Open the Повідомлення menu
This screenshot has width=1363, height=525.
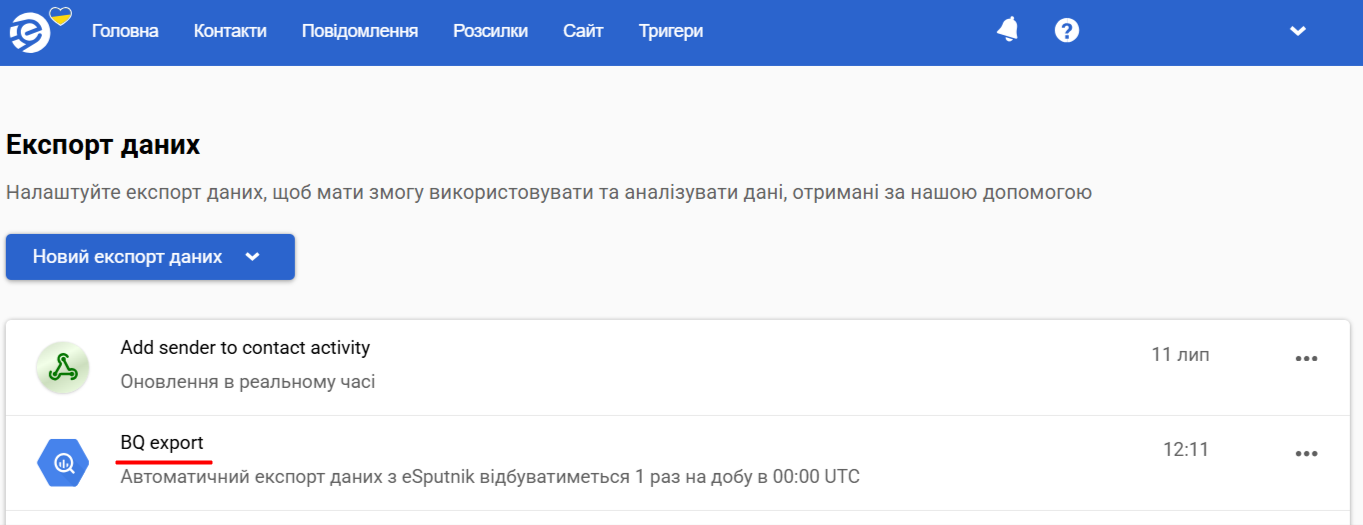pyautogui.click(x=360, y=31)
